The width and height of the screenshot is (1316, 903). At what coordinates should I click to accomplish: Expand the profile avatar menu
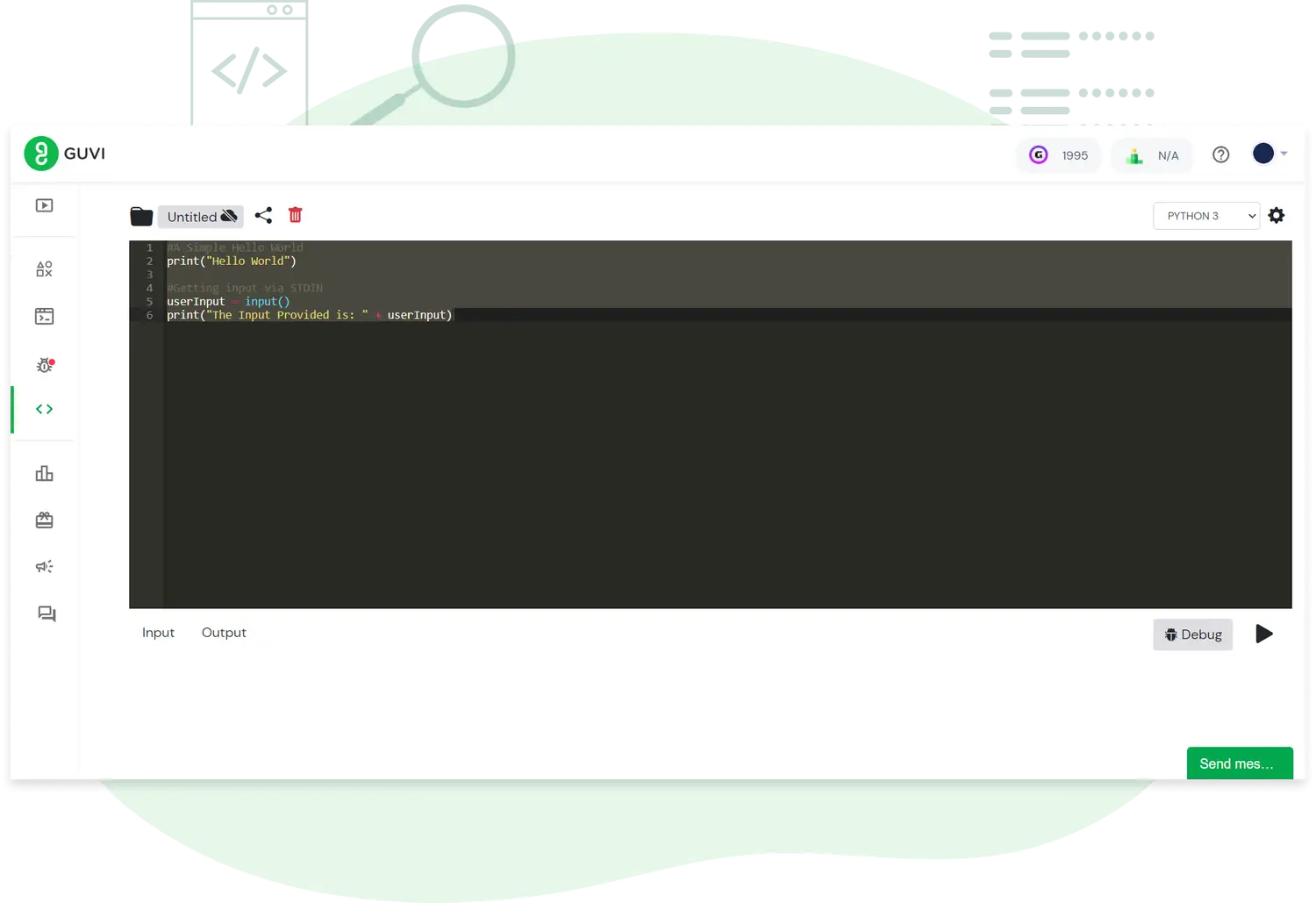click(x=1269, y=154)
